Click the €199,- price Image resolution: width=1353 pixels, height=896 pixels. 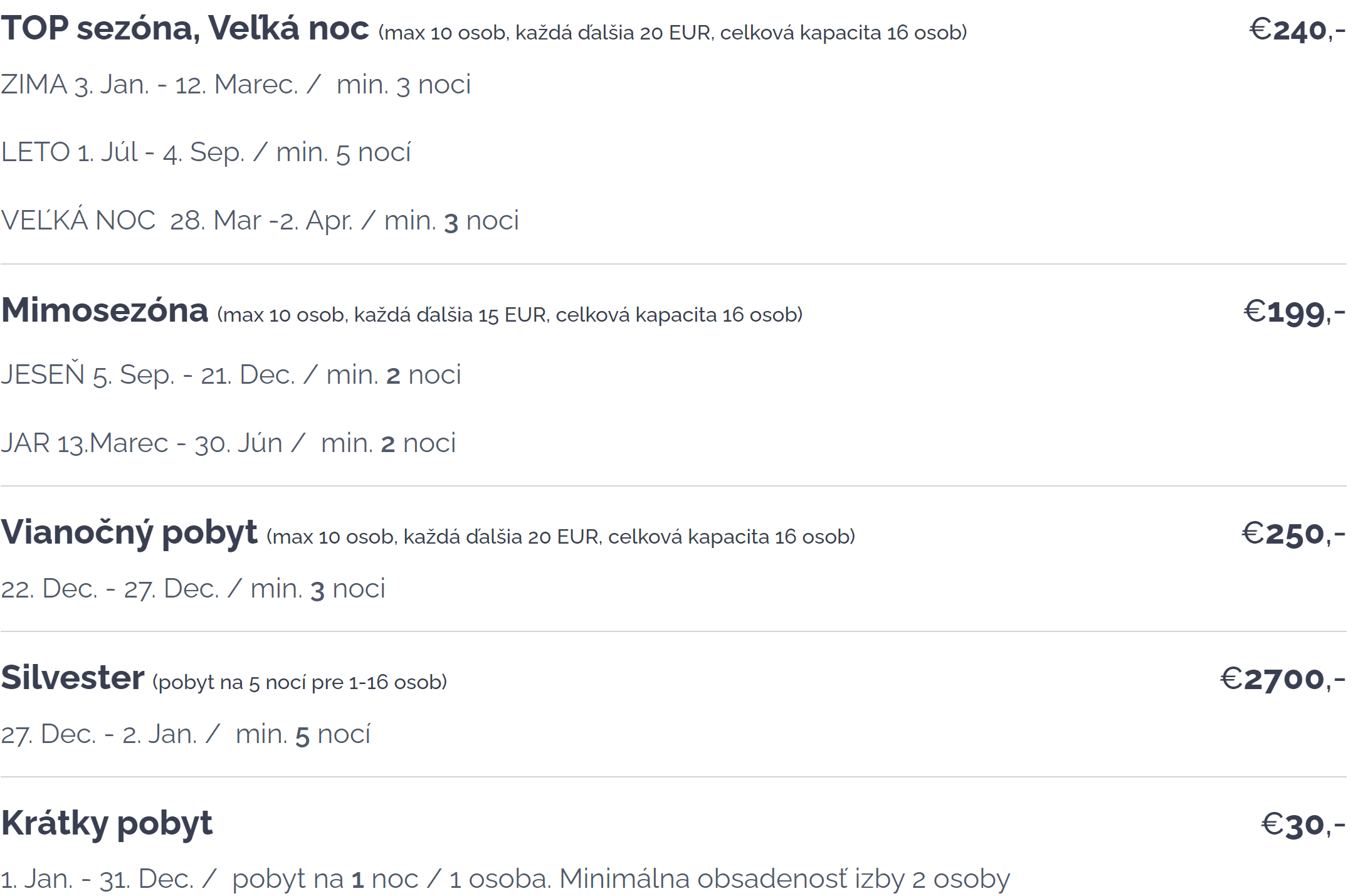pyautogui.click(x=1294, y=312)
